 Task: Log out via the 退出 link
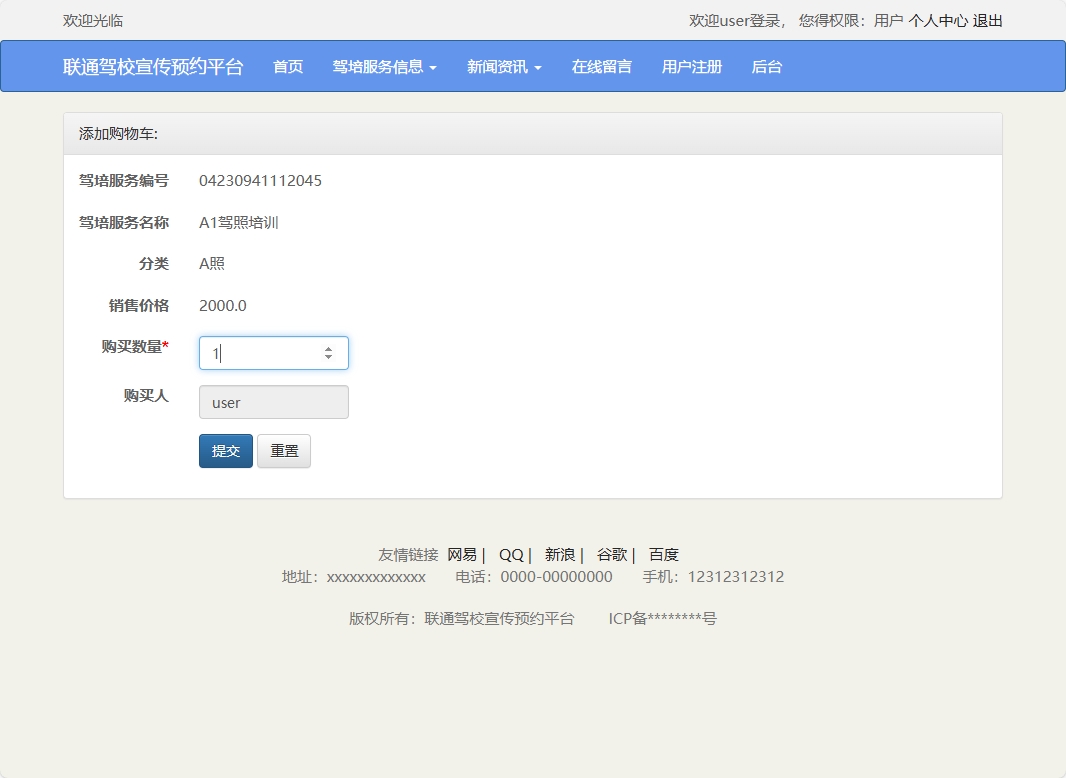[x=986, y=19]
